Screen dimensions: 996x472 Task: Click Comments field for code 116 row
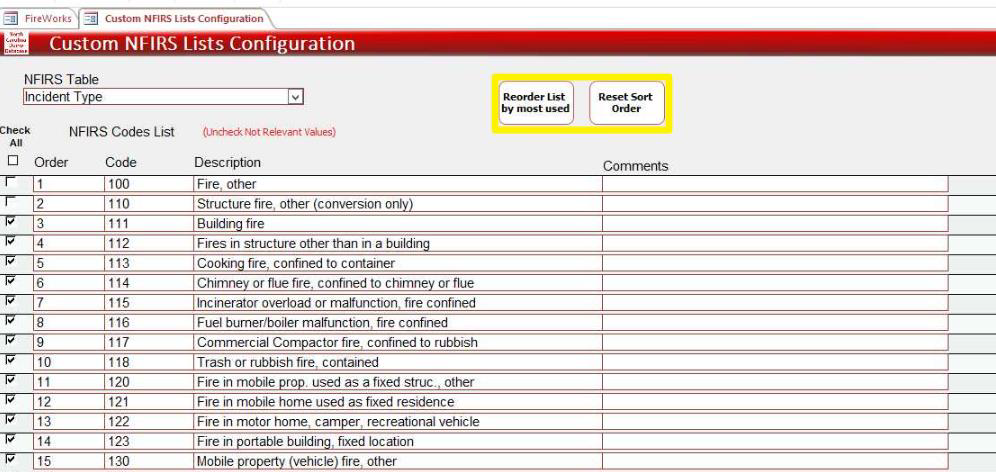[775, 323]
